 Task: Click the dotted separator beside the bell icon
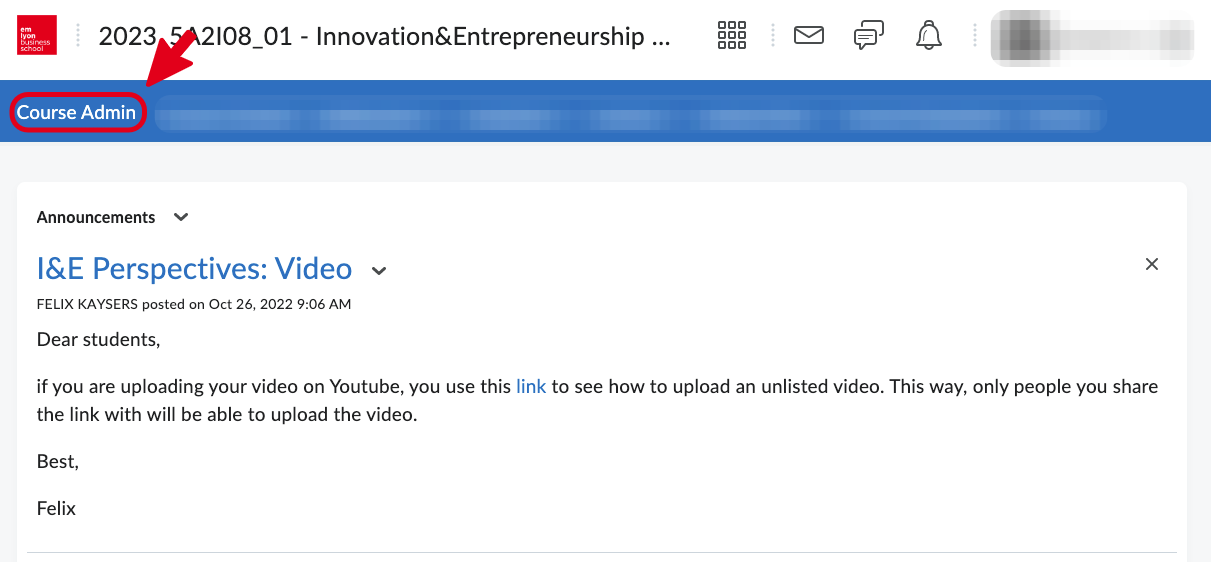[974, 36]
